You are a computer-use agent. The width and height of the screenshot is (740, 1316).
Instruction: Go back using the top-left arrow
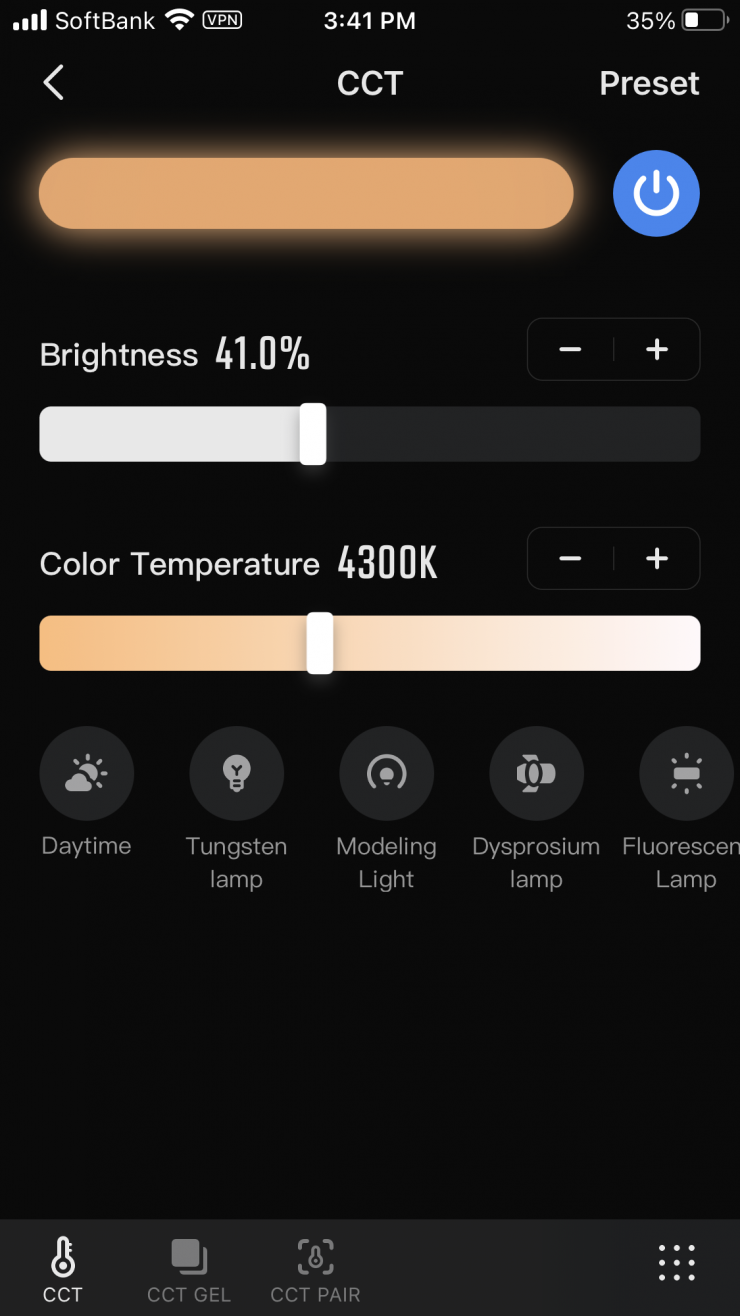pos(54,83)
